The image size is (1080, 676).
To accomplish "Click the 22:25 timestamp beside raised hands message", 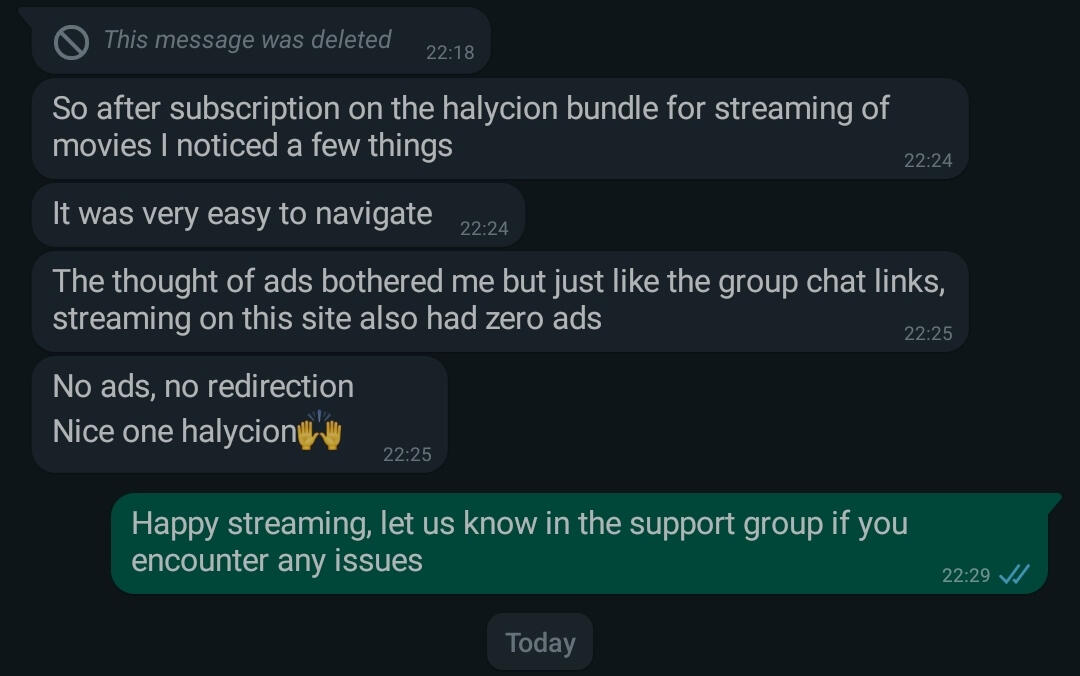I will (x=406, y=454).
